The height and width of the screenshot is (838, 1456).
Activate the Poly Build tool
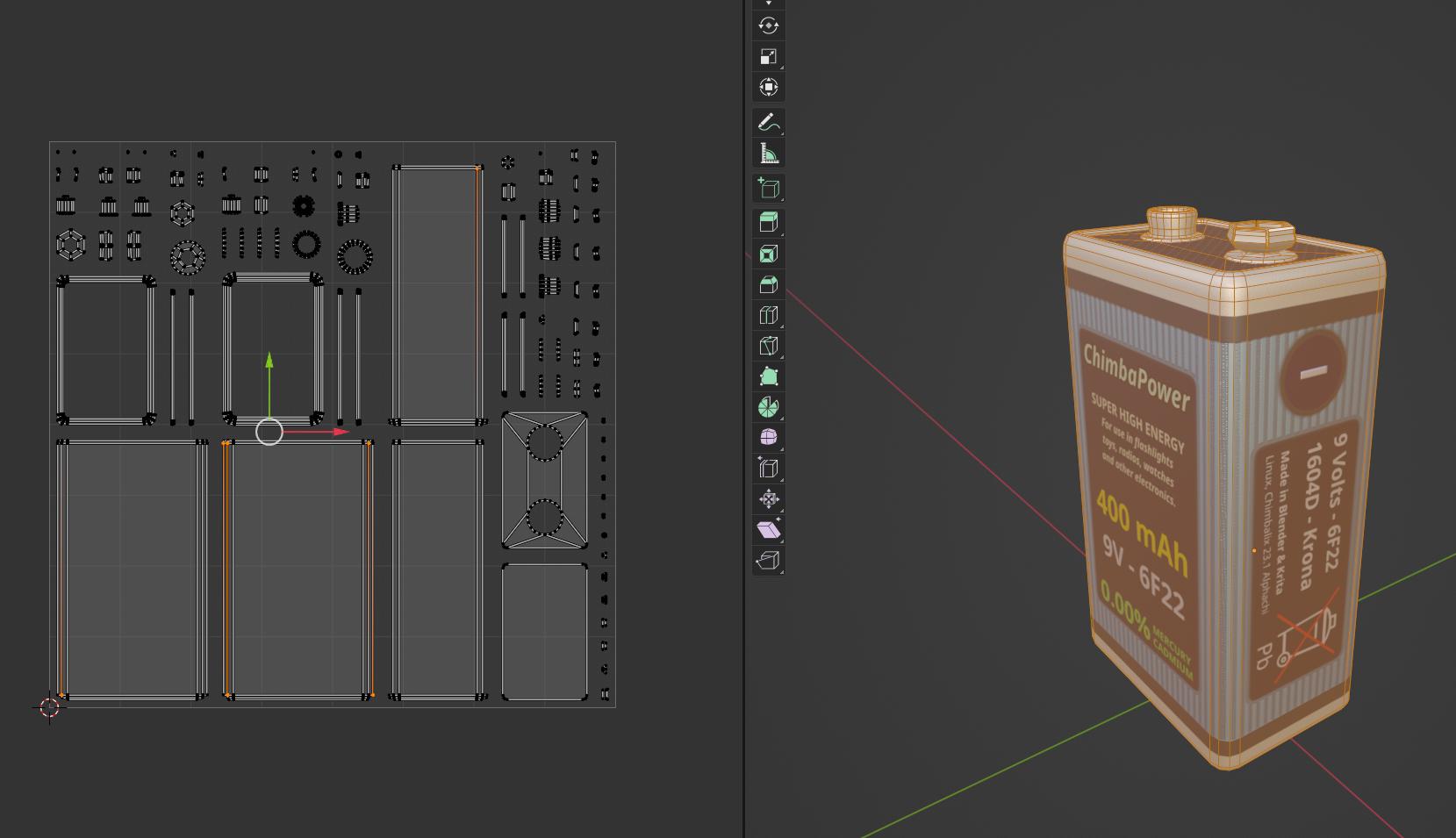[768, 376]
